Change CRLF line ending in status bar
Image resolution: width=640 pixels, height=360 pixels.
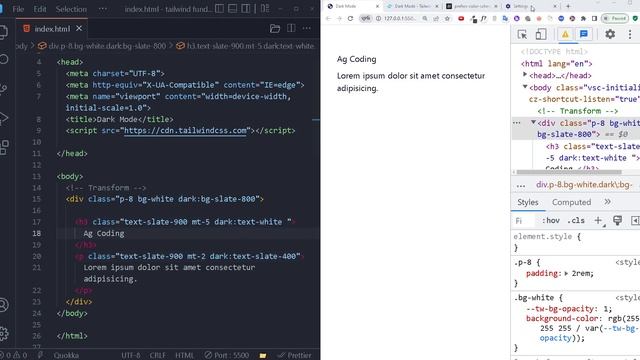point(158,355)
